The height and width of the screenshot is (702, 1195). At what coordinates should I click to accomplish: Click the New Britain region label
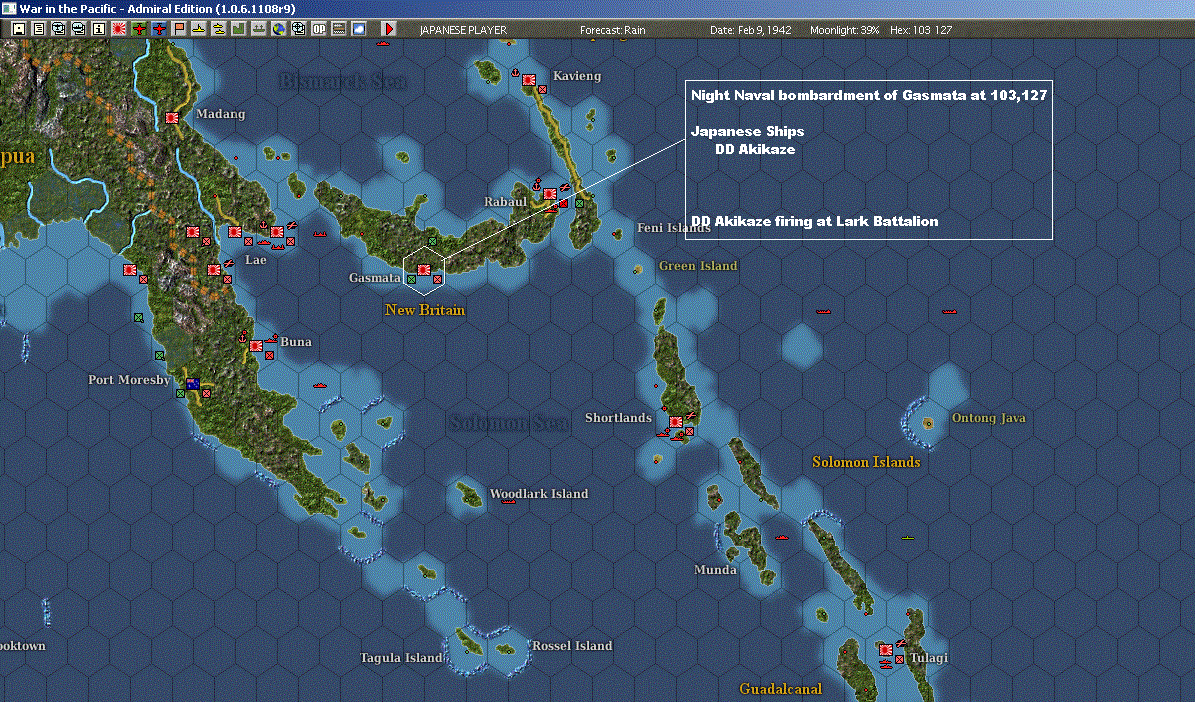pyautogui.click(x=424, y=309)
